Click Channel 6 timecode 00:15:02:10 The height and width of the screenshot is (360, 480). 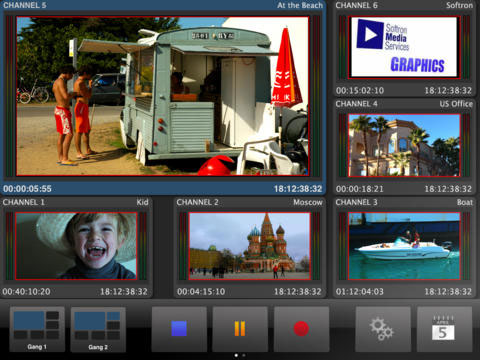click(360, 90)
